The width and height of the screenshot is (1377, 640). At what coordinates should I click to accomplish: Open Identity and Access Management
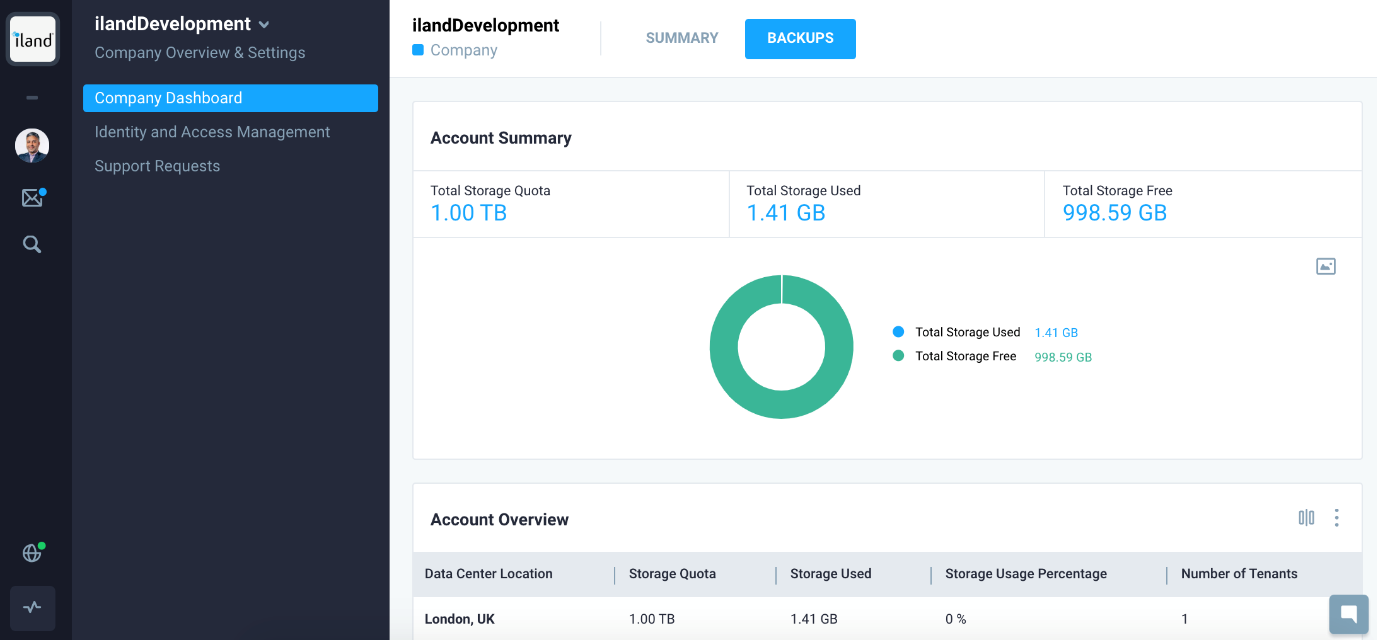tap(212, 132)
